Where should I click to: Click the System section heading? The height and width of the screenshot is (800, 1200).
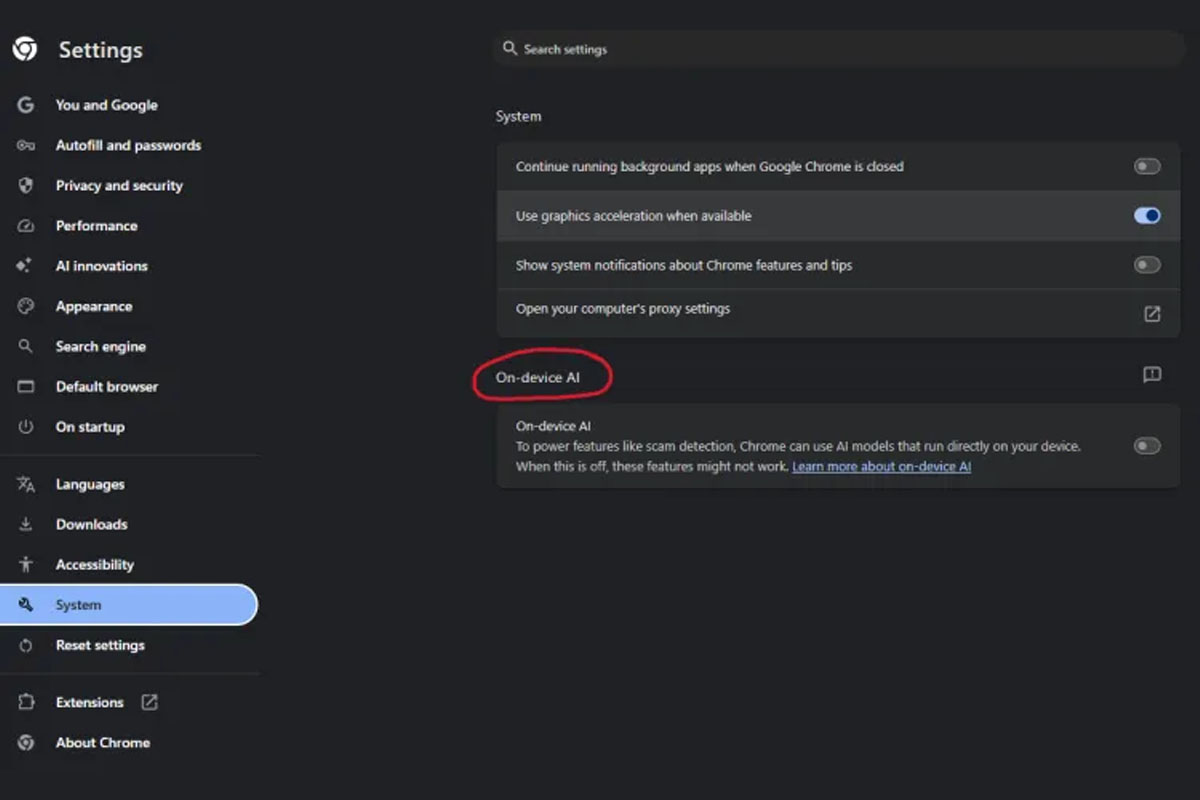(x=518, y=116)
